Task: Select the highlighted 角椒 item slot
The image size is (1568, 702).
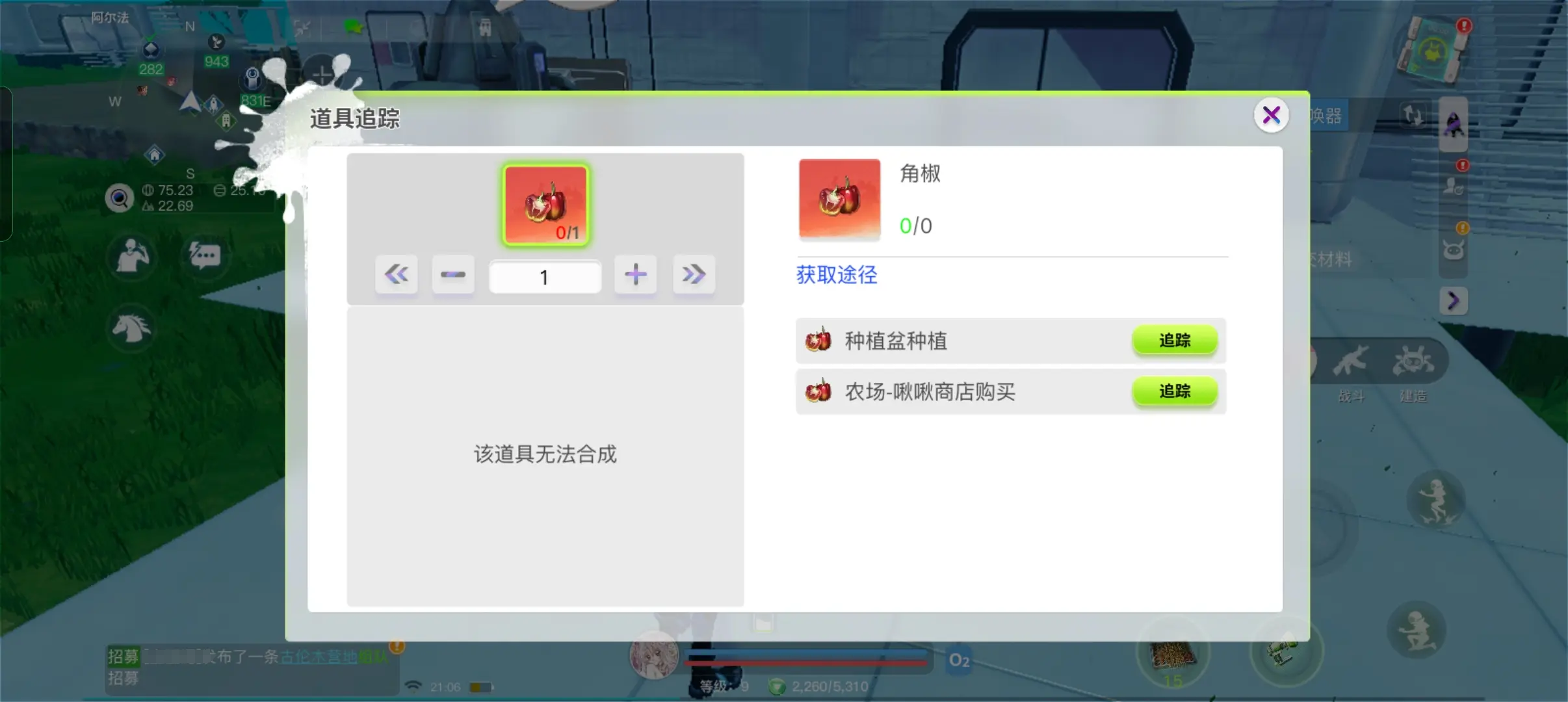Action: coord(545,205)
